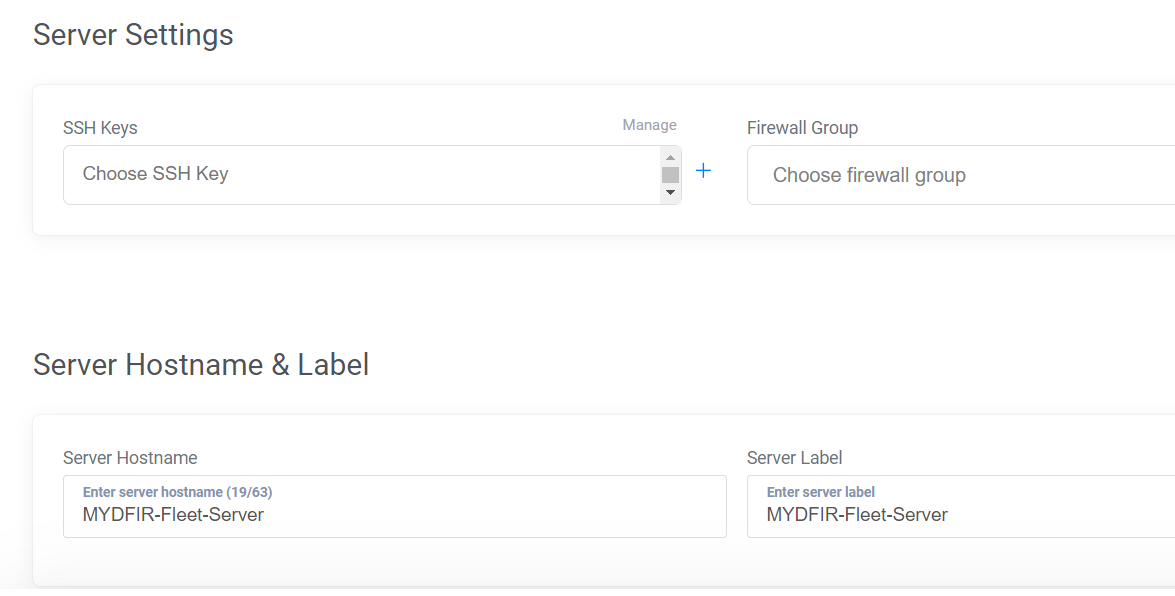The height and width of the screenshot is (596, 1175).
Task: Open the Choose firewall group dropdown
Action: point(961,175)
